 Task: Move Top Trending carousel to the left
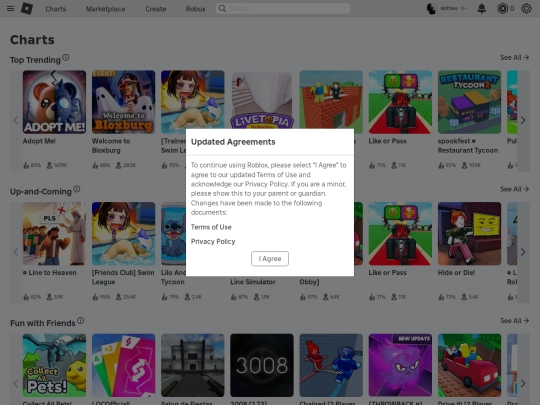16,120
